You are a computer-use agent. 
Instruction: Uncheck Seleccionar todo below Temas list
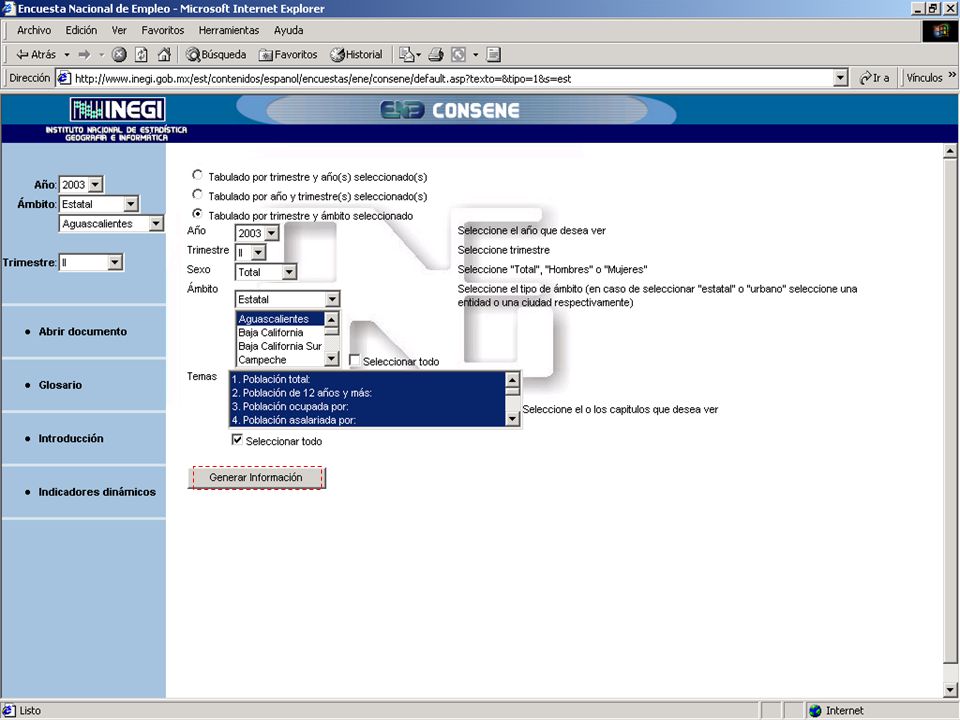coord(237,440)
